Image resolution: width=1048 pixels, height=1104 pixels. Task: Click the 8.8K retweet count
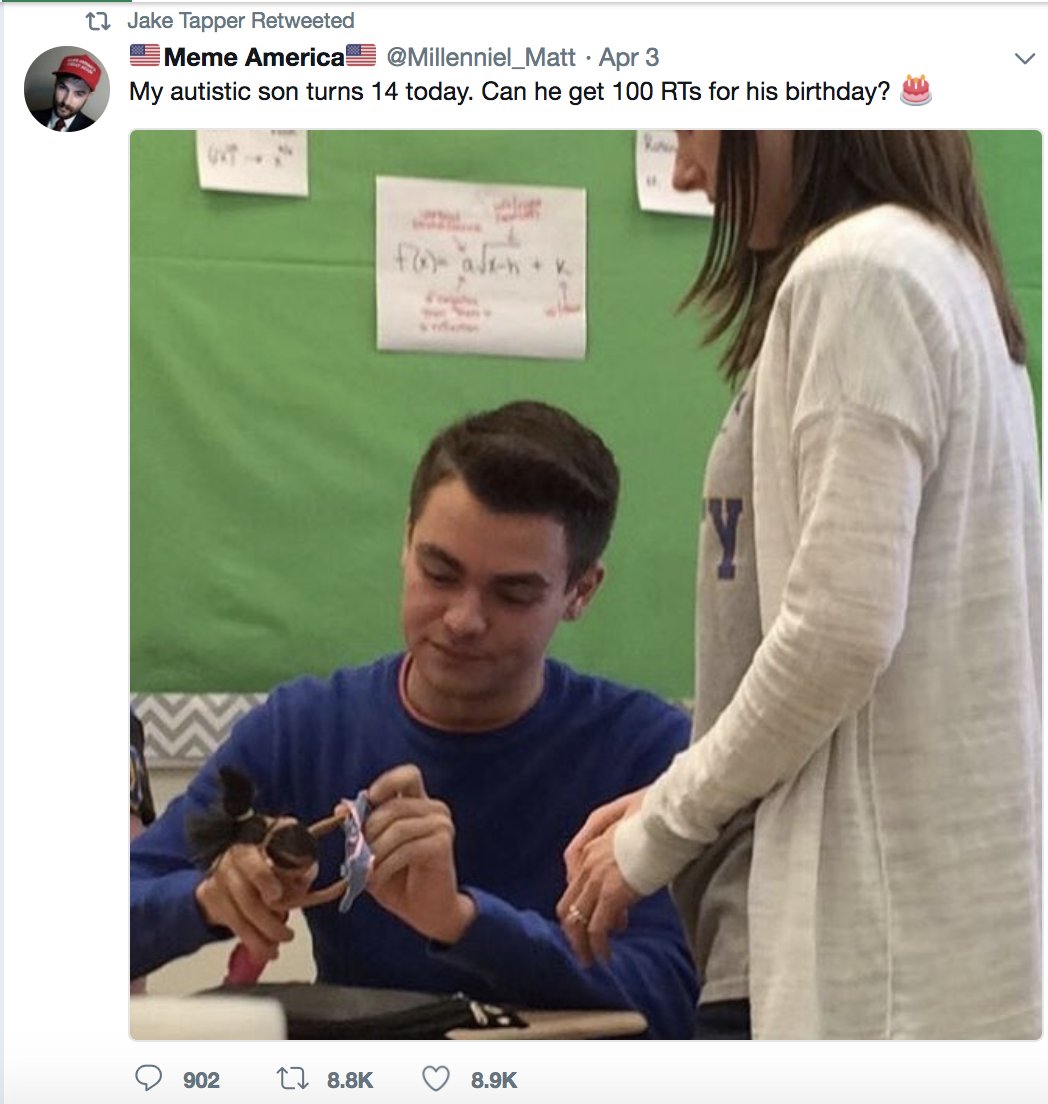350,1079
